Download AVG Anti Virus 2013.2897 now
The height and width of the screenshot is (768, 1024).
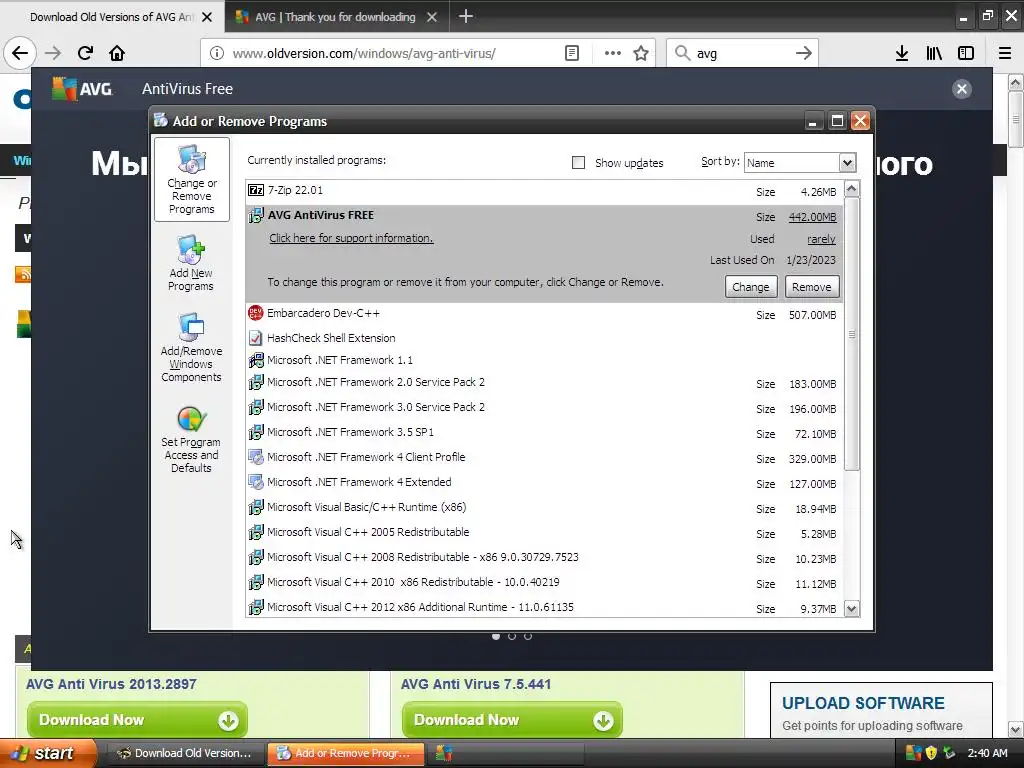pyautogui.click(x=137, y=720)
